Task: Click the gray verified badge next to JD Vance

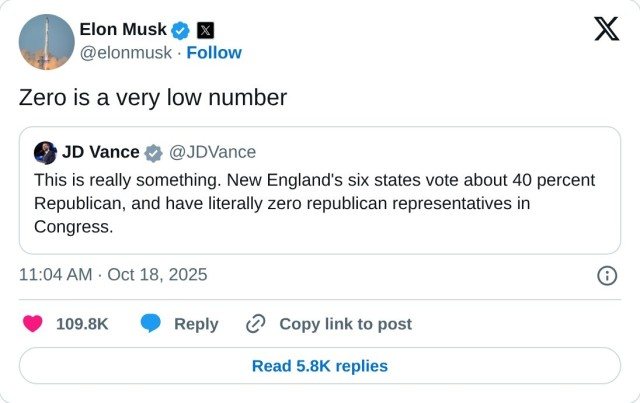Action: [153, 153]
